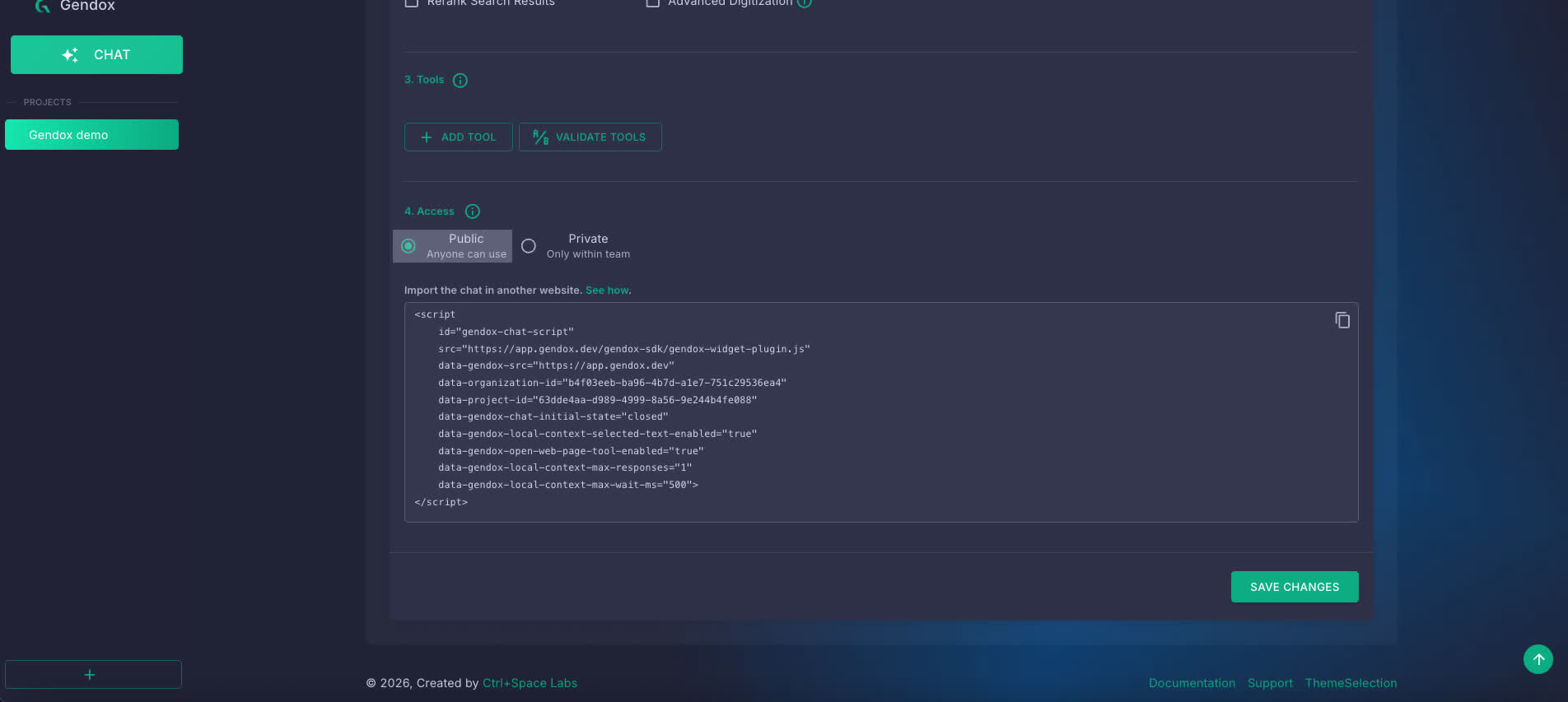Viewport: 1568px width, 702px height.
Task: Toggle Rerank Search Results checkbox
Action: [x=412, y=2]
